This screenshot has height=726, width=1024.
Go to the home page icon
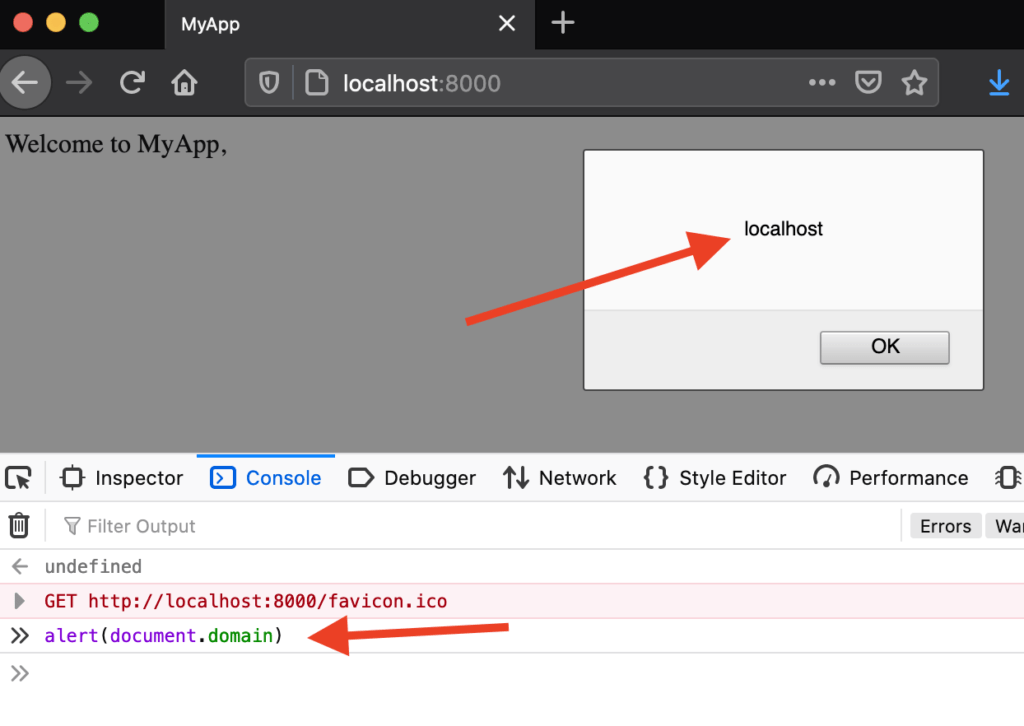184,83
